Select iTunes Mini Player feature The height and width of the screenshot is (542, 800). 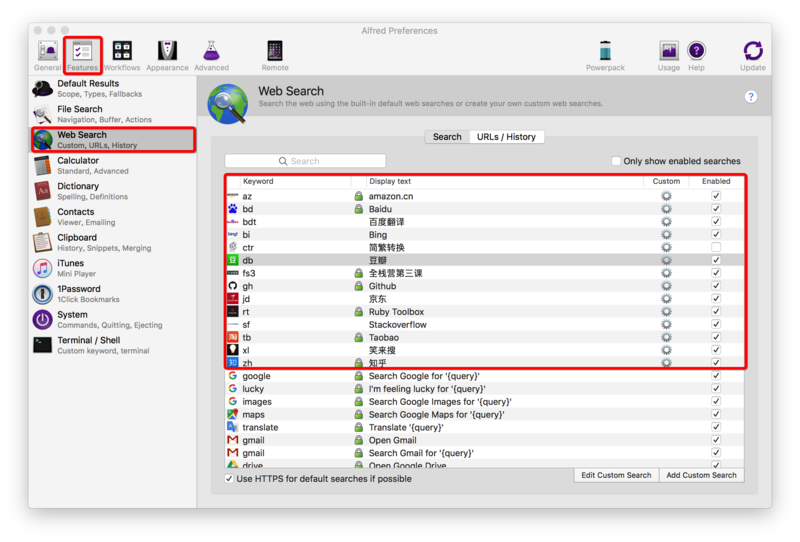[x=113, y=268]
